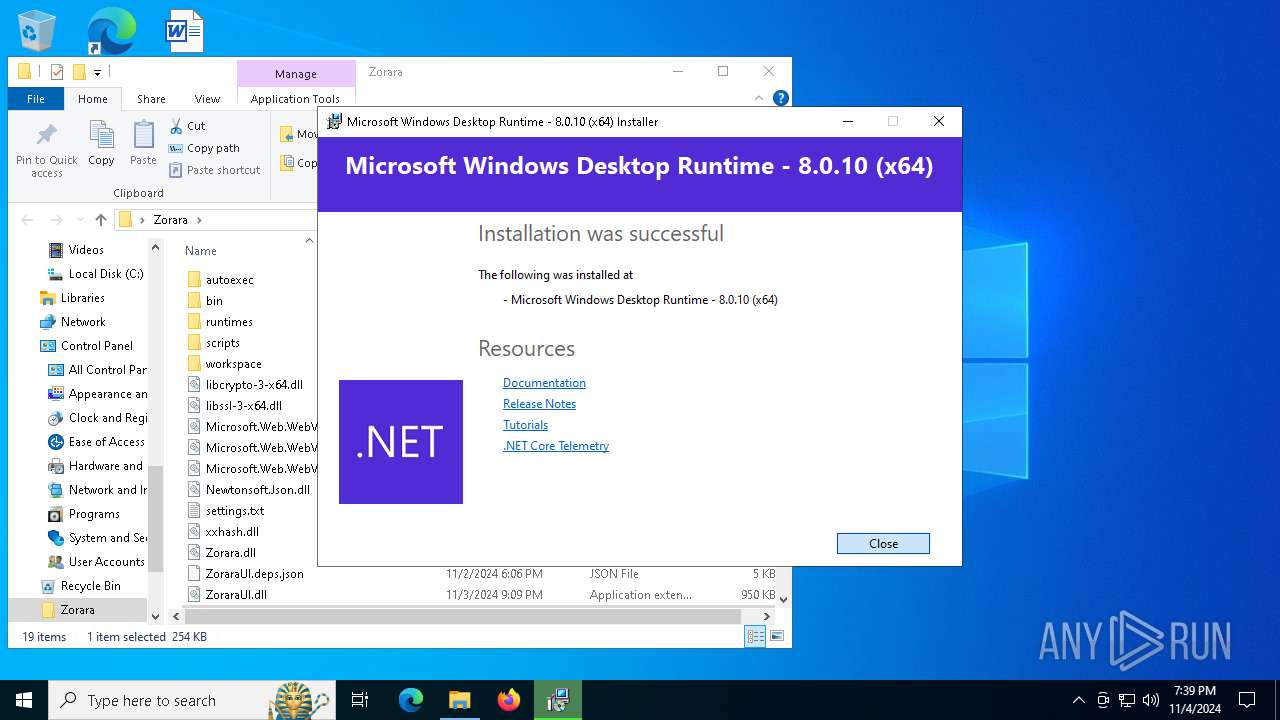Screen dimensions: 1280x720
Task: Click chevron before Zorara in address bar
Action: 142,220
